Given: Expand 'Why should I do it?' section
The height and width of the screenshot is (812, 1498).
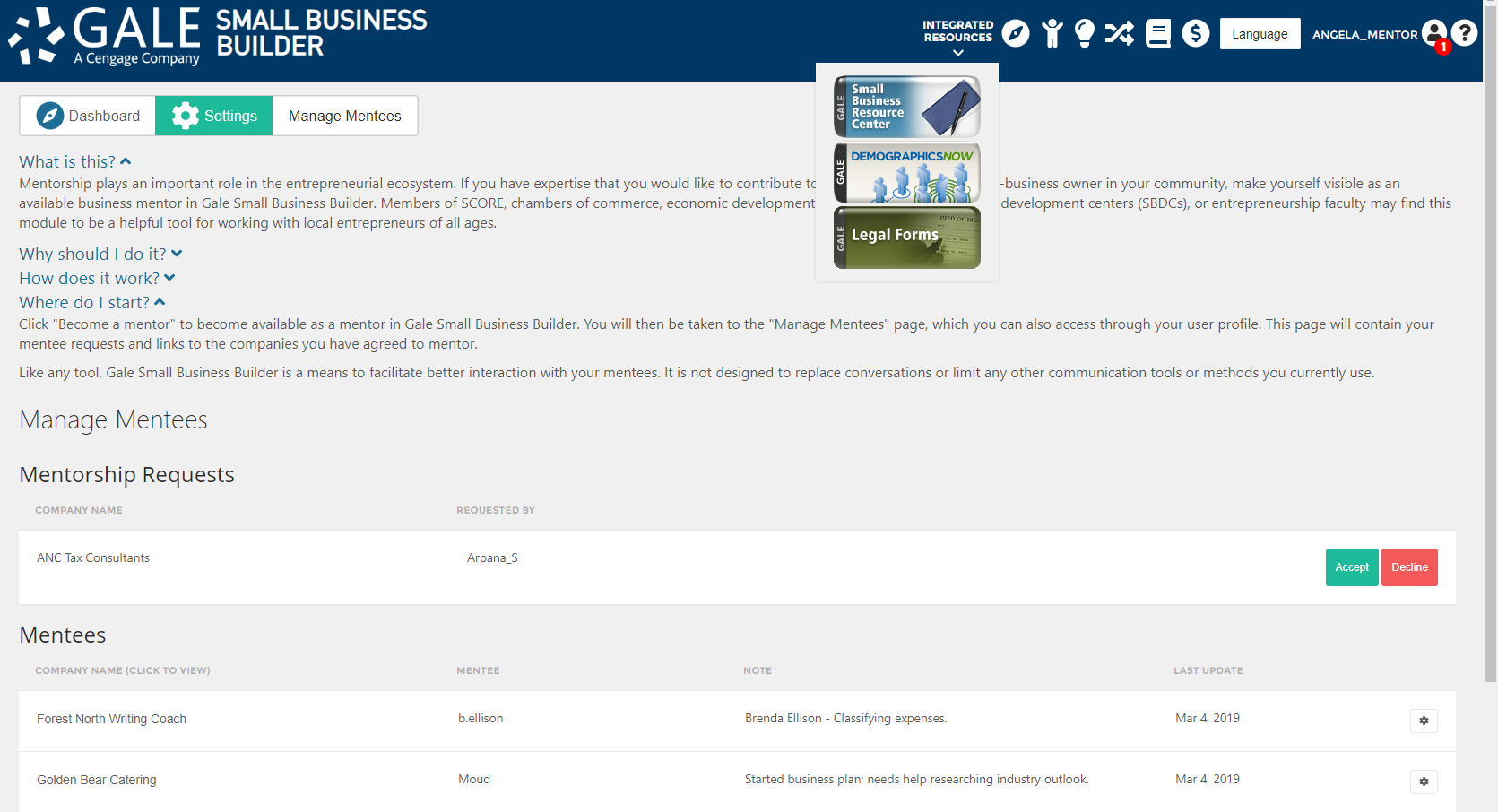Looking at the screenshot, I should [100, 254].
